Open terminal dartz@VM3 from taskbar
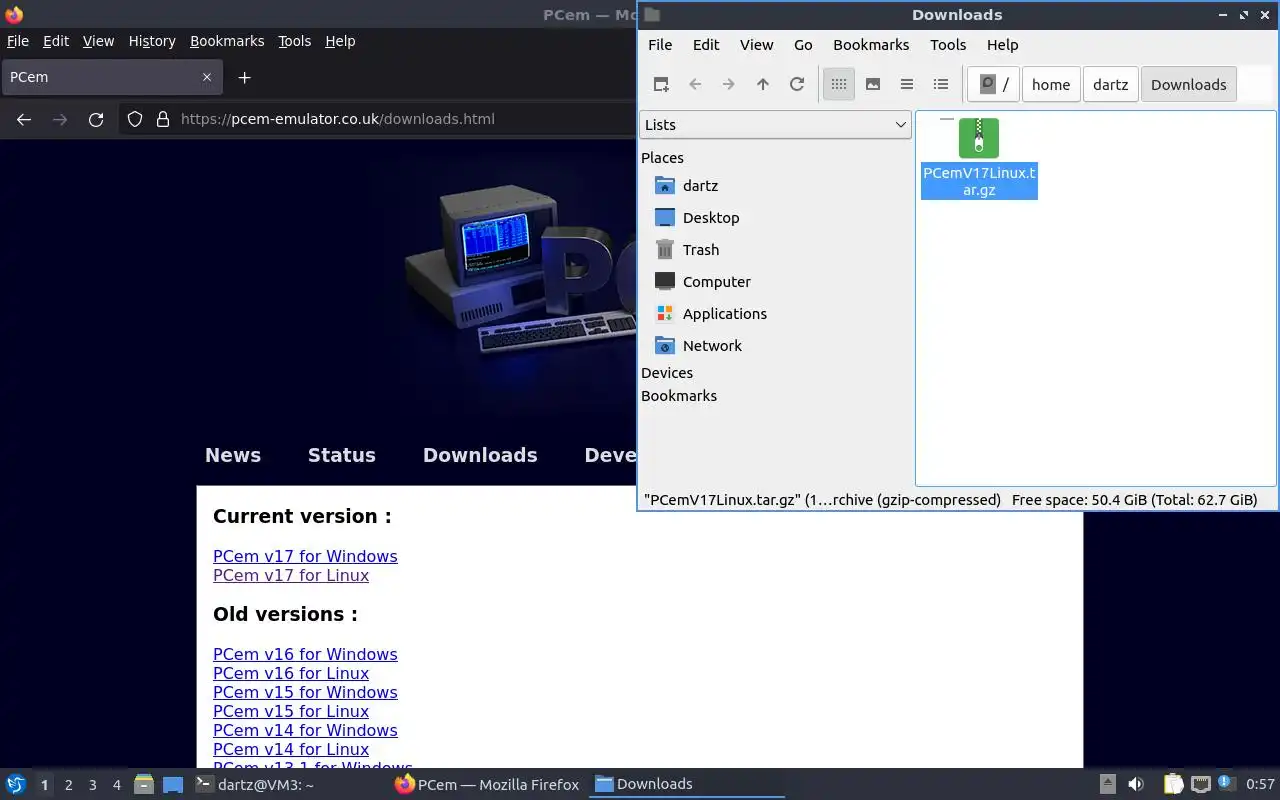 [256, 784]
